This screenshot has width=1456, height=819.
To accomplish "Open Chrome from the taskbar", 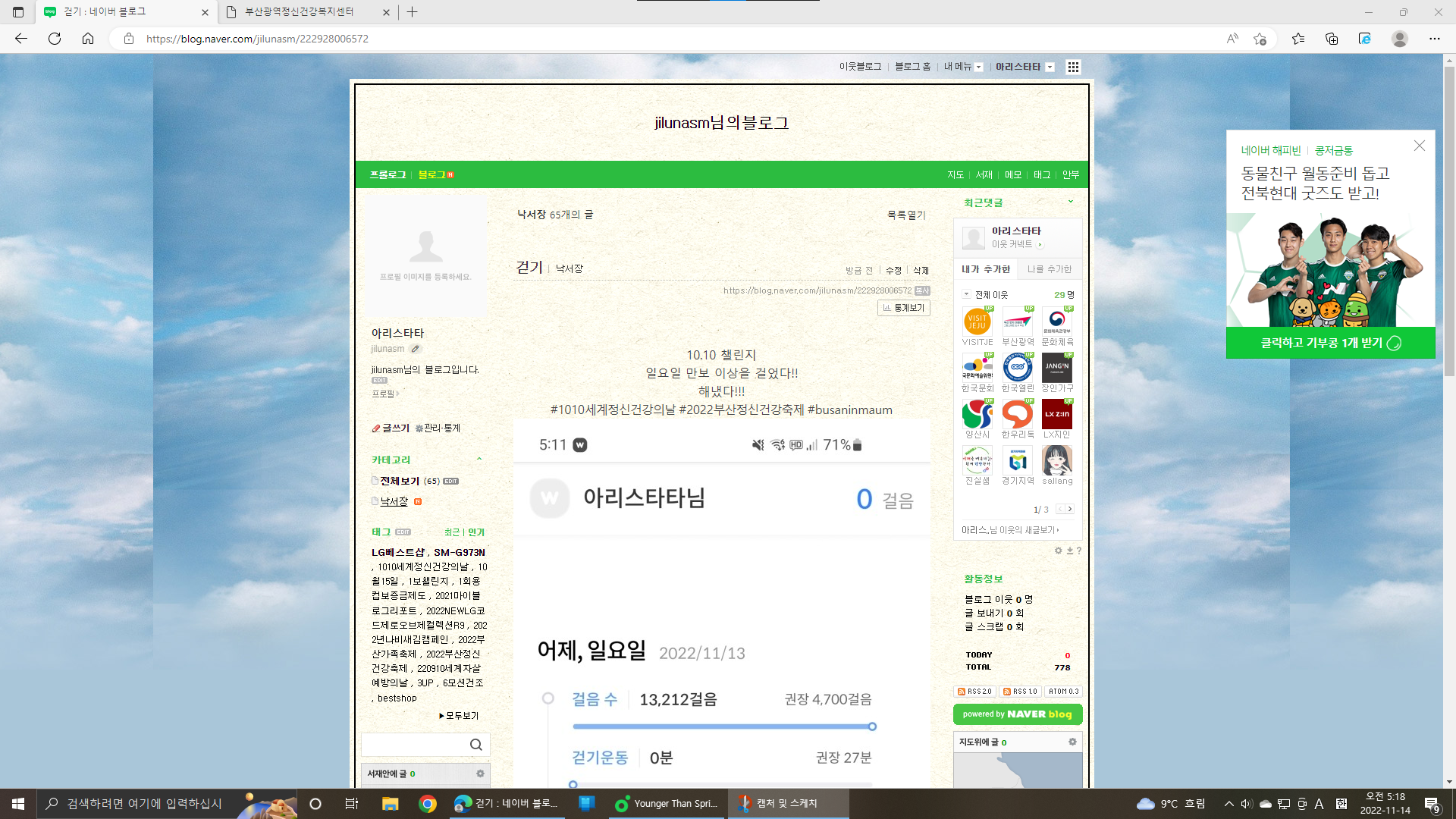I will click(428, 804).
